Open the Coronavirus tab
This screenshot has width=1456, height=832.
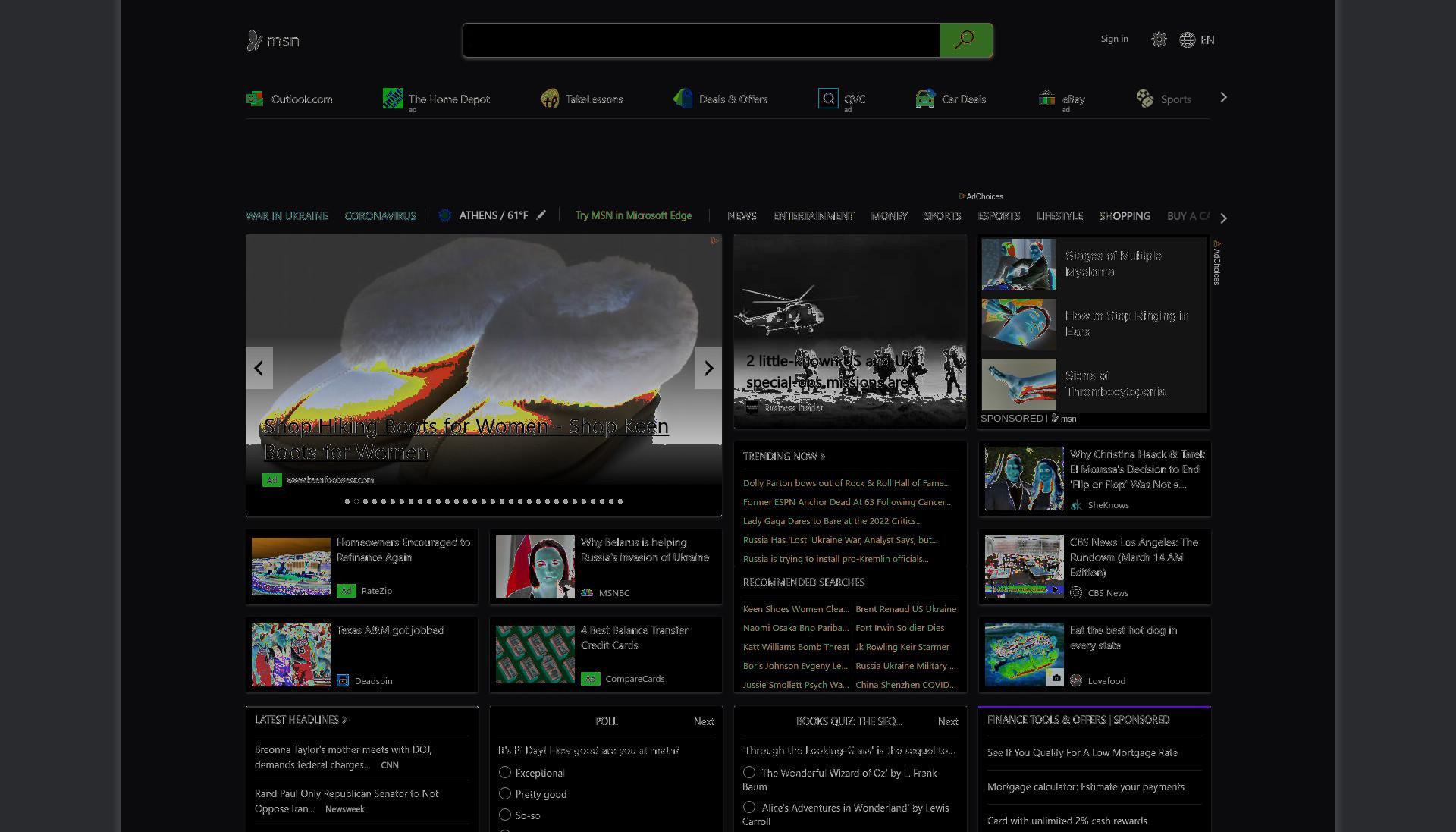point(380,215)
